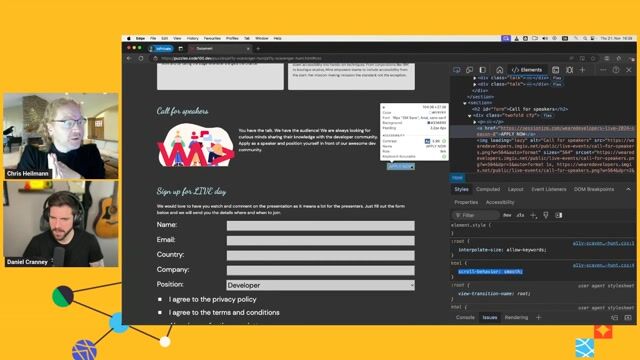
Task: Open the History menu in menu bar
Action: tap(192, 38)
